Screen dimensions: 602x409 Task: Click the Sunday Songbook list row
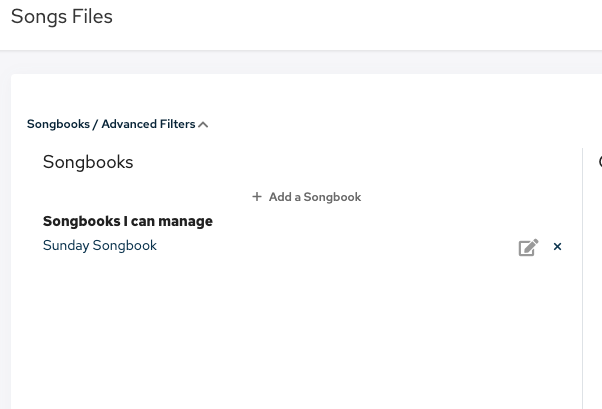point(300,246)
